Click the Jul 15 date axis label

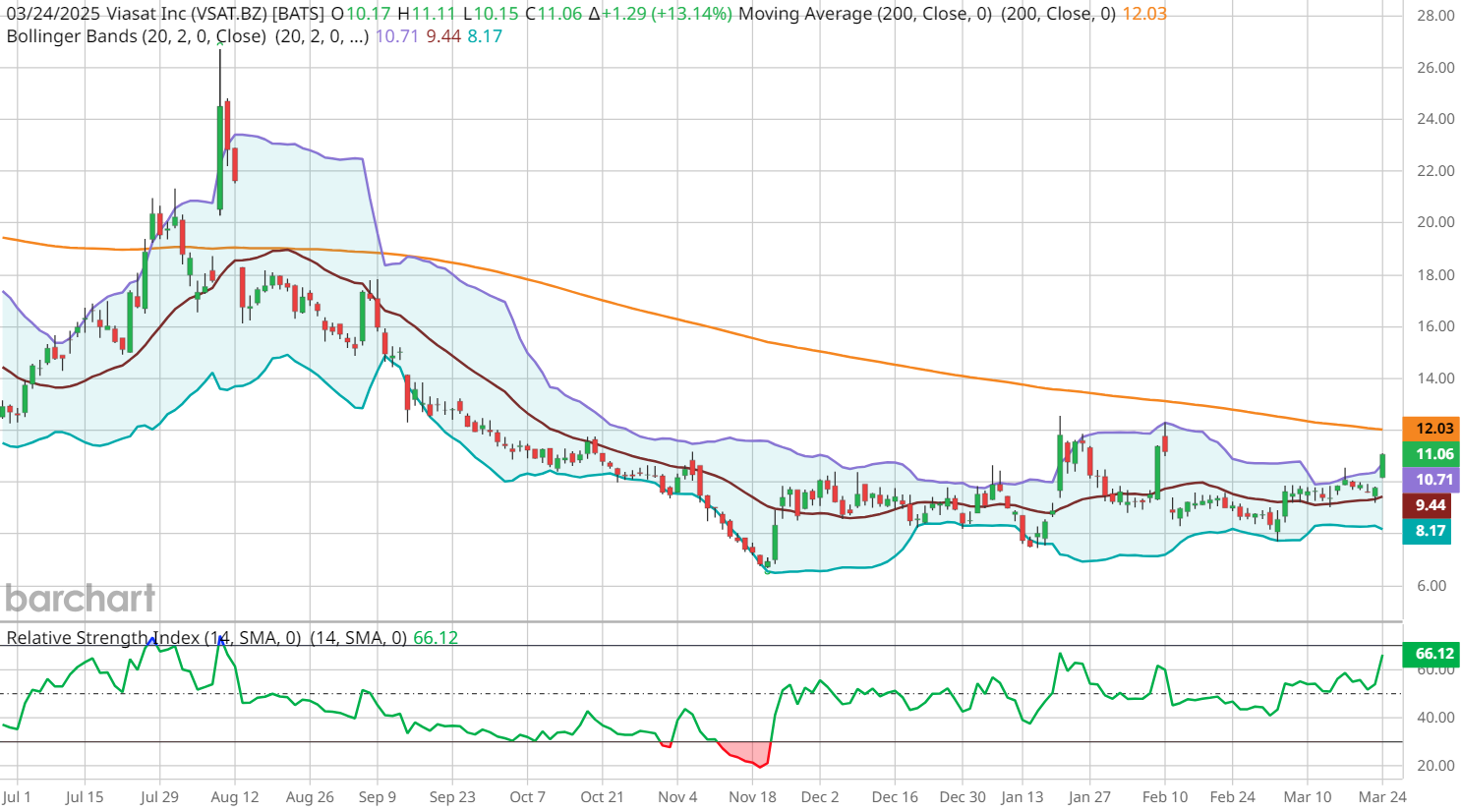tap(85, 797)
